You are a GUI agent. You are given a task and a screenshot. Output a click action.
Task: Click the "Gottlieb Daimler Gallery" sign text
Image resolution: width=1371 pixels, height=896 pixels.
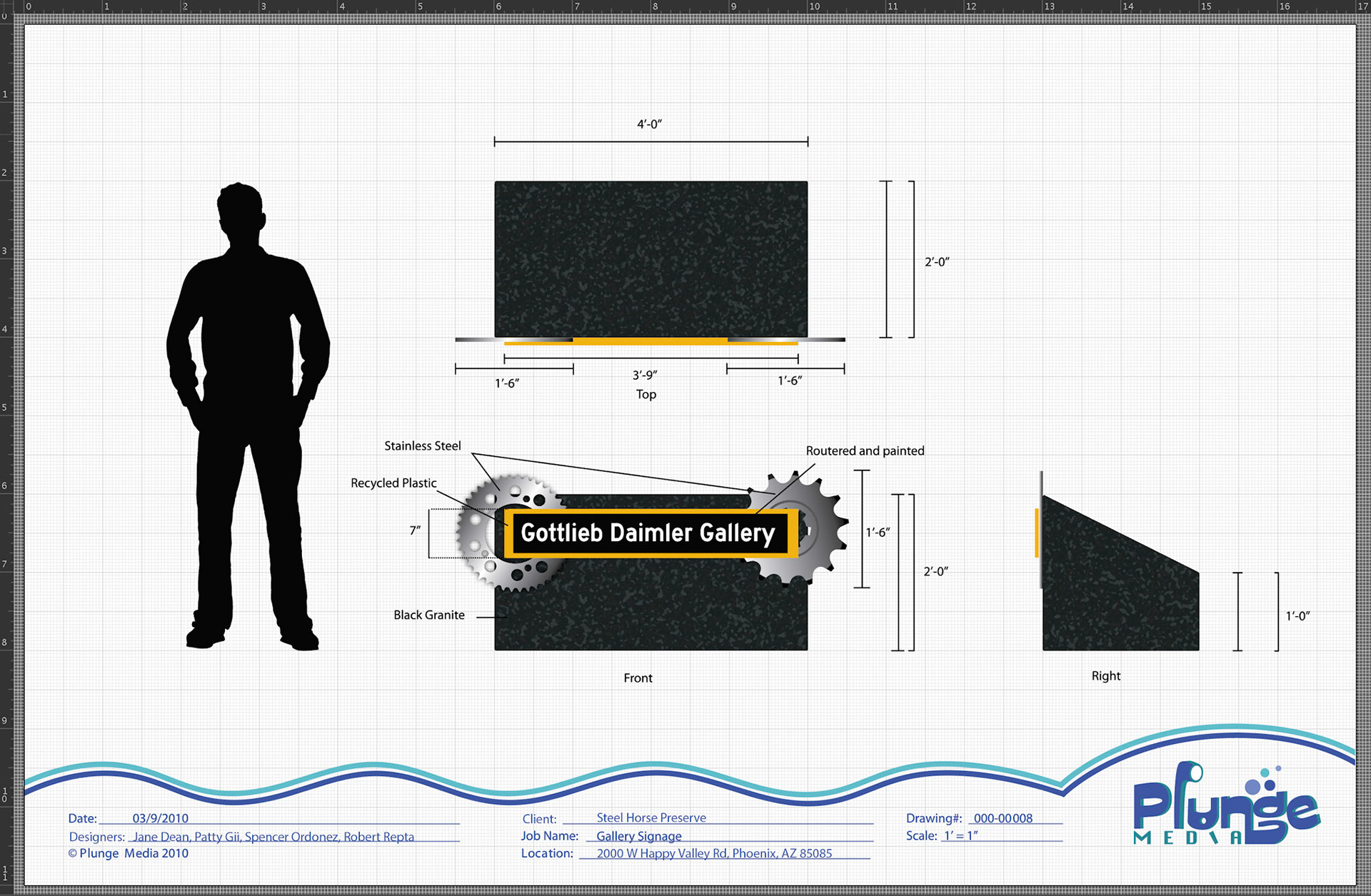pos(648,533)
